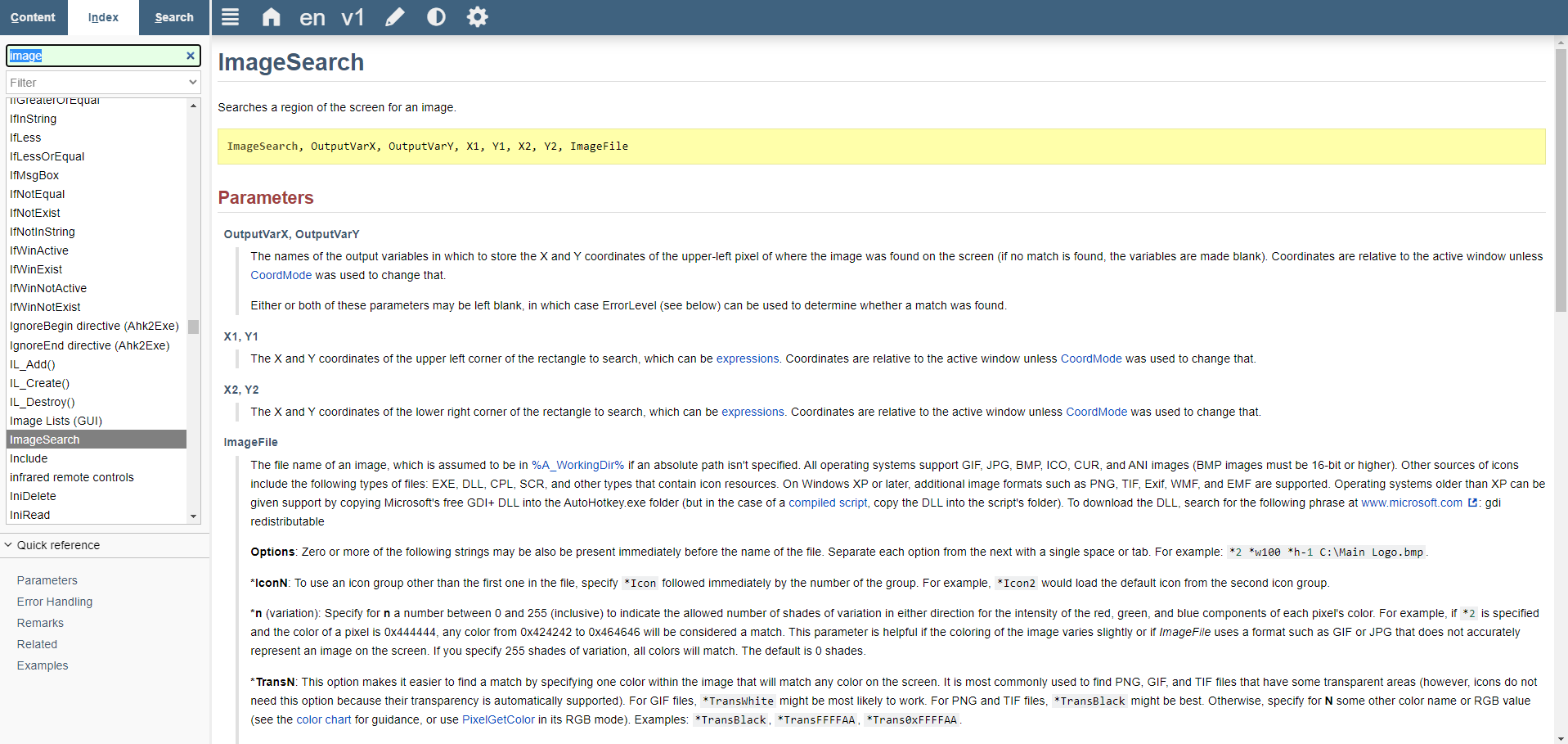Image resolution: width=1568 pixels, height=744 pixels.
Task: Open the compiled script link
Action: pyautogui.click(x=828, y=503)
